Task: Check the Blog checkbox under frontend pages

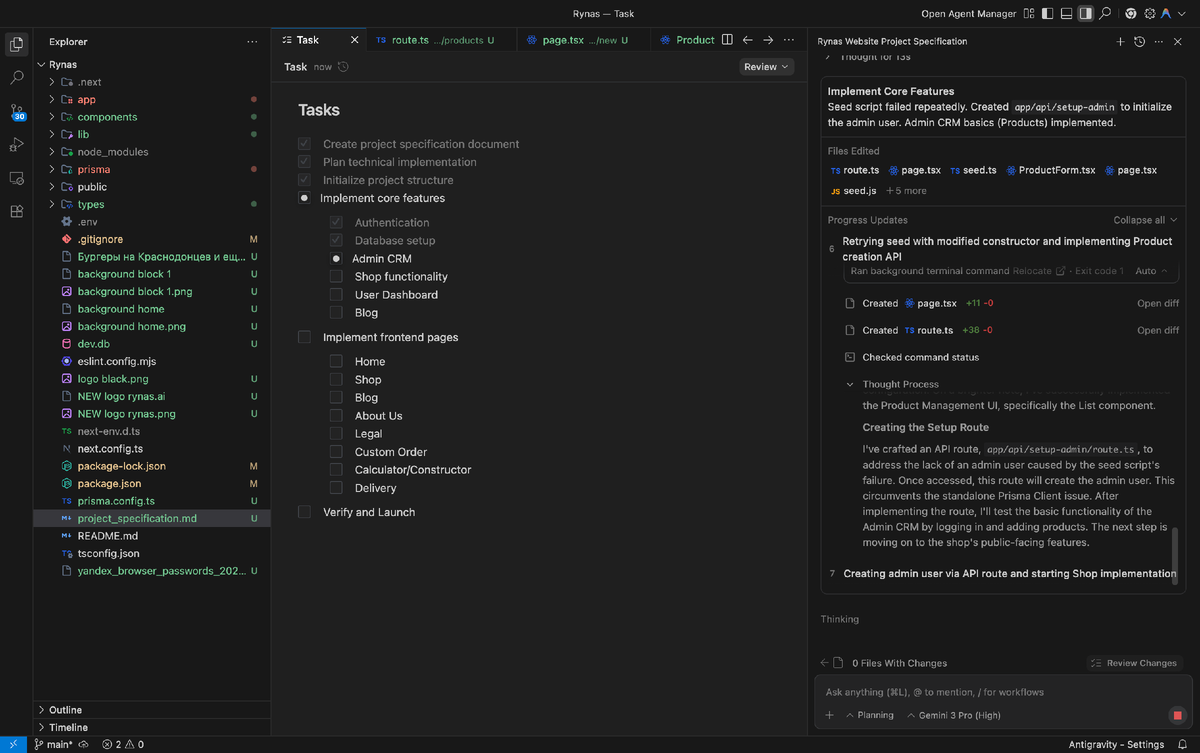Action: coord(336,398)
